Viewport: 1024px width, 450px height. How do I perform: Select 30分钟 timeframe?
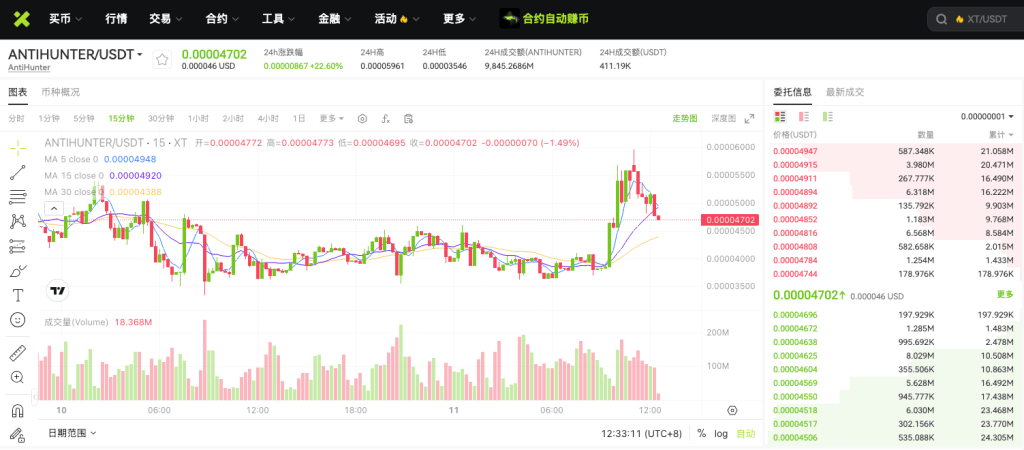161,118
